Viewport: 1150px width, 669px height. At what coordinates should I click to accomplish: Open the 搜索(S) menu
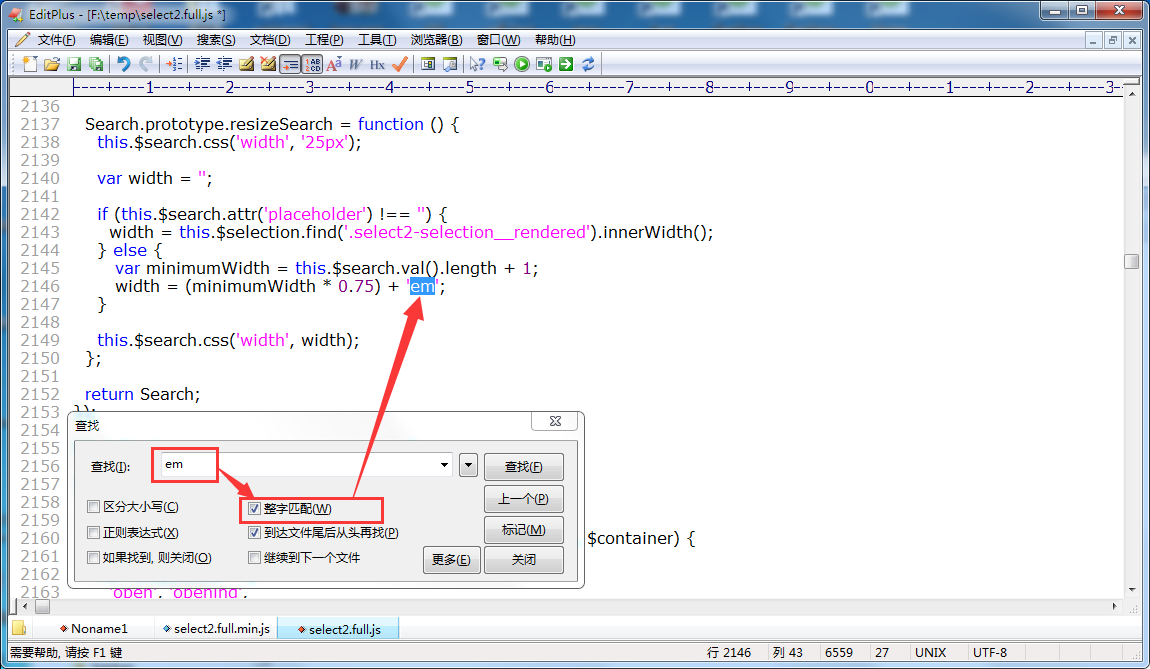point(216,40)
